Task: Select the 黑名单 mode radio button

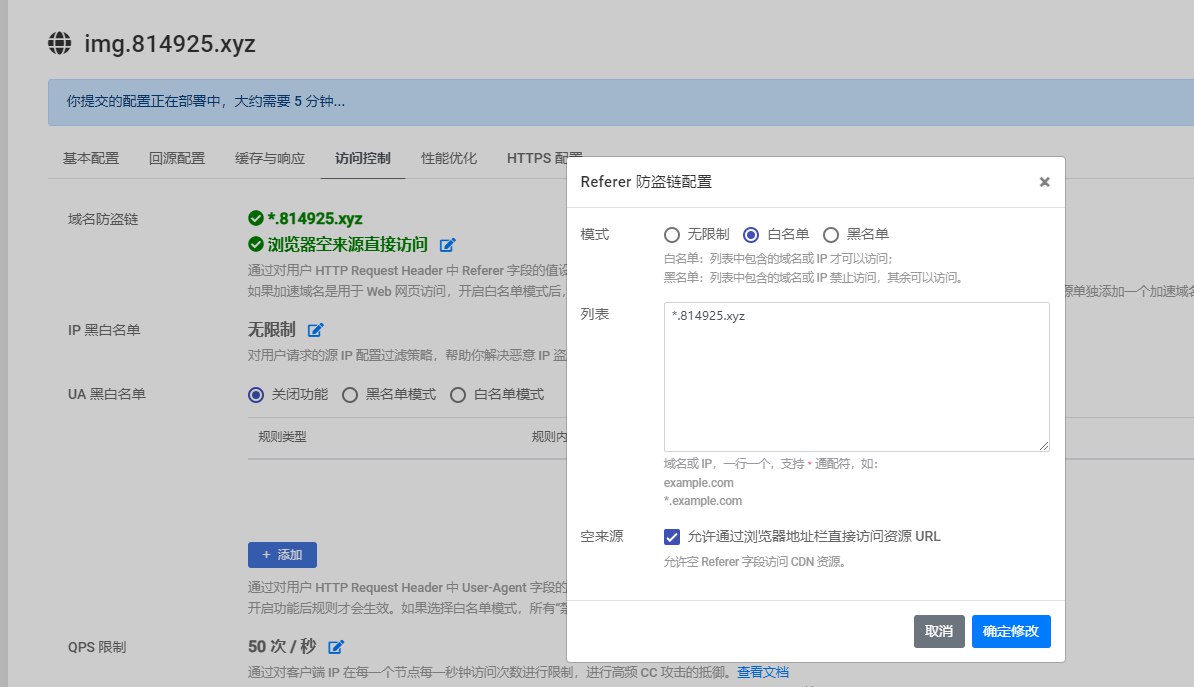Action: pos(830,235)
